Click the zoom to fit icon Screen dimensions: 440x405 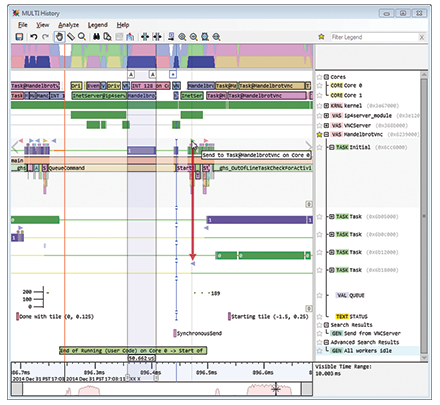[x=205, y=37]
